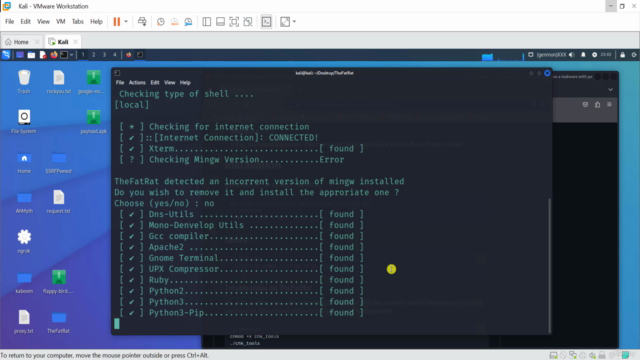This screenshot has height=360, width=640.
Task: Open the VMware Help menu
Action: [96, 22]
